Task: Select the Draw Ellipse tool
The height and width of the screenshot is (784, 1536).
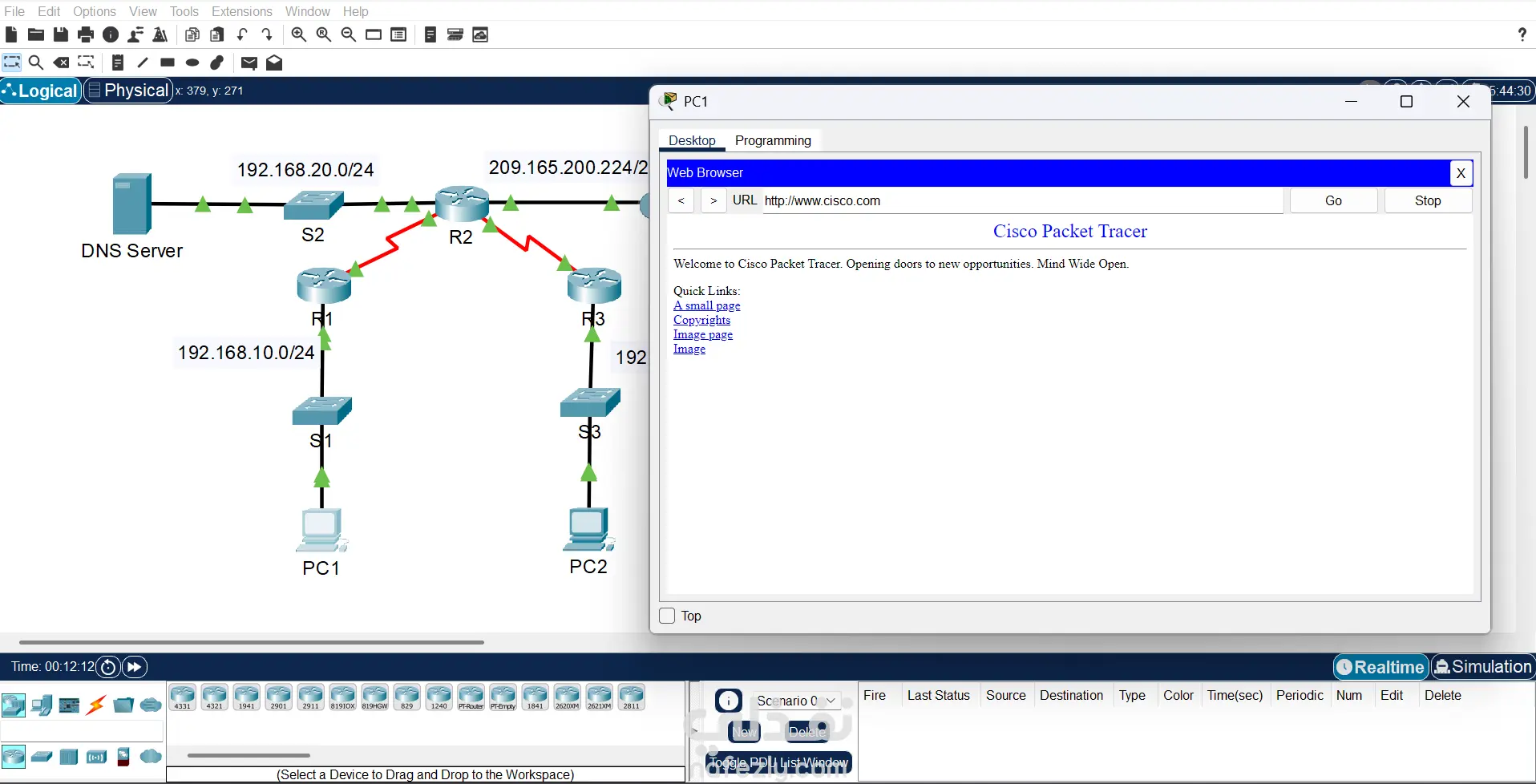Action: [x=192, y=63]
